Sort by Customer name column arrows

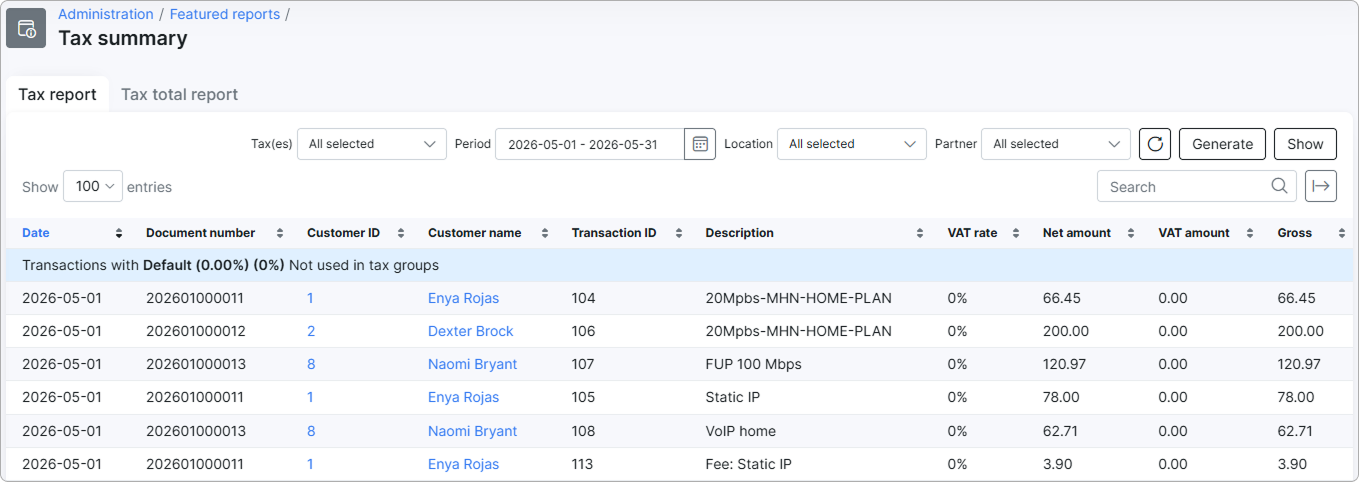(x=545, y=233)
